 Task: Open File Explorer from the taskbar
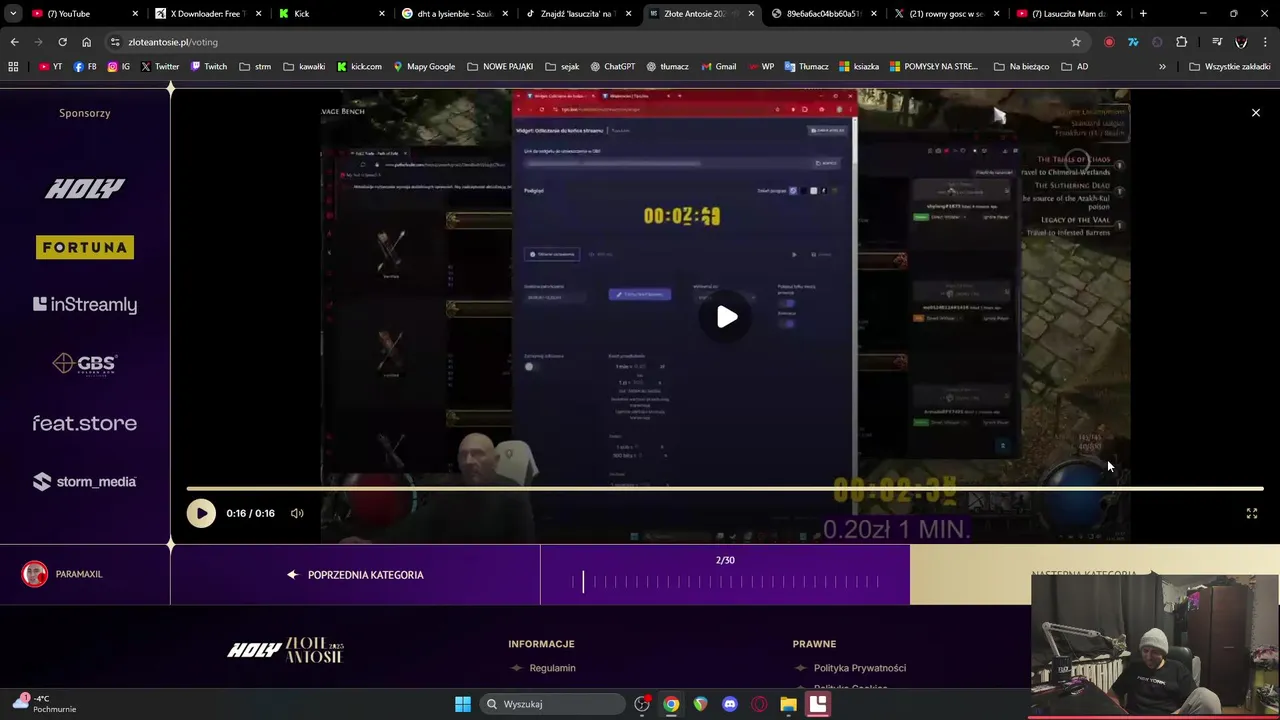[x=789, y=704]
